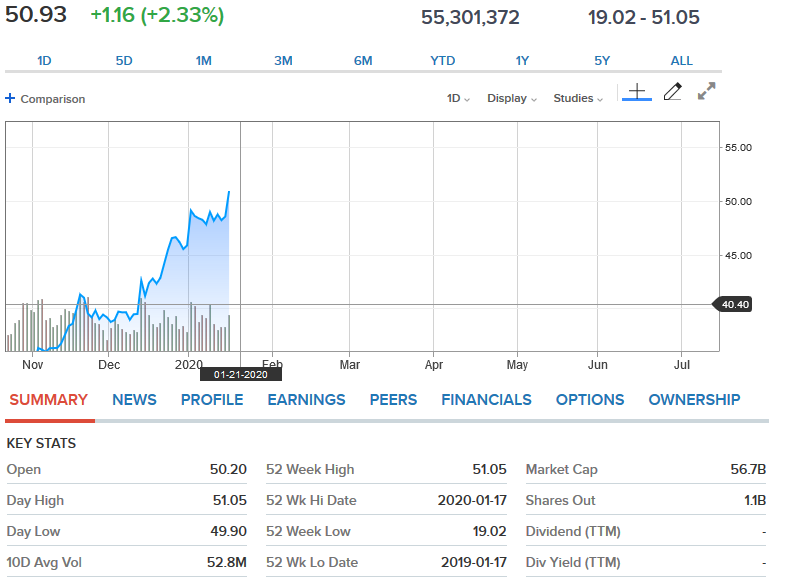786x584 pixels.
Task: Open the 1D interval dropdown
Action: (x=458, y=99)
